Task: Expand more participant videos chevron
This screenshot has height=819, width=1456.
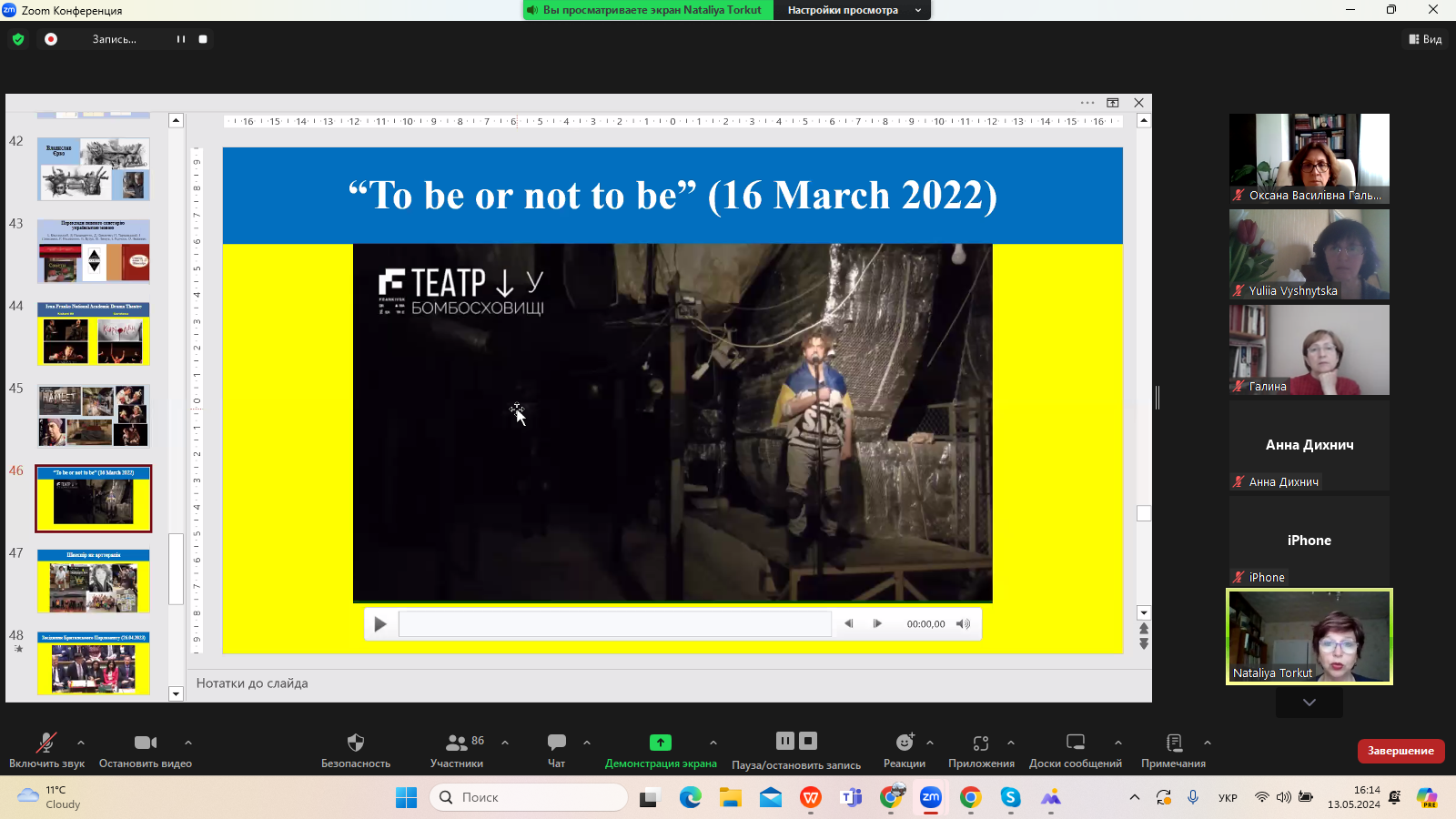Action: pos(1309,703)
